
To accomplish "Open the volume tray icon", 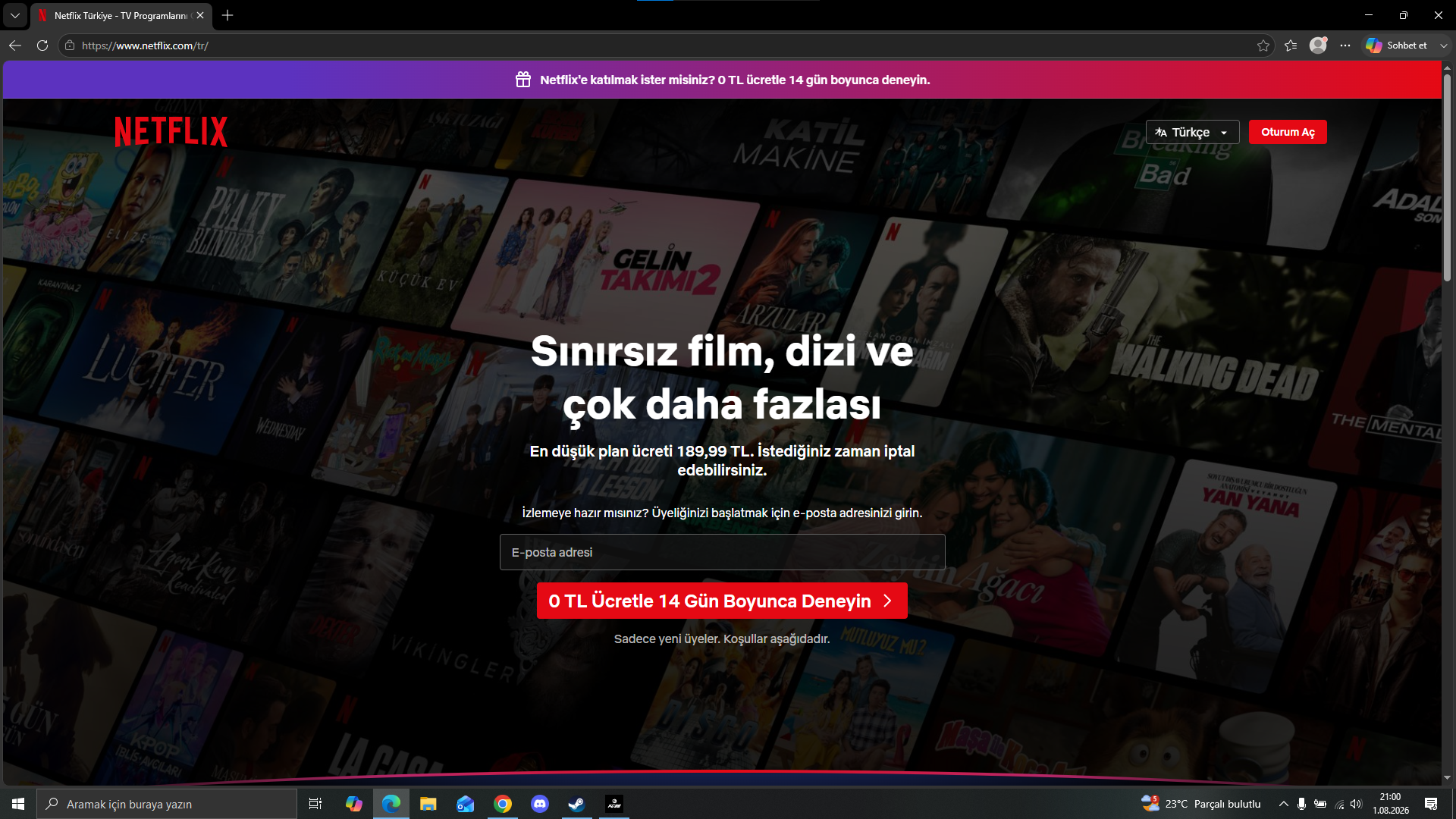I will [1357, 804].
